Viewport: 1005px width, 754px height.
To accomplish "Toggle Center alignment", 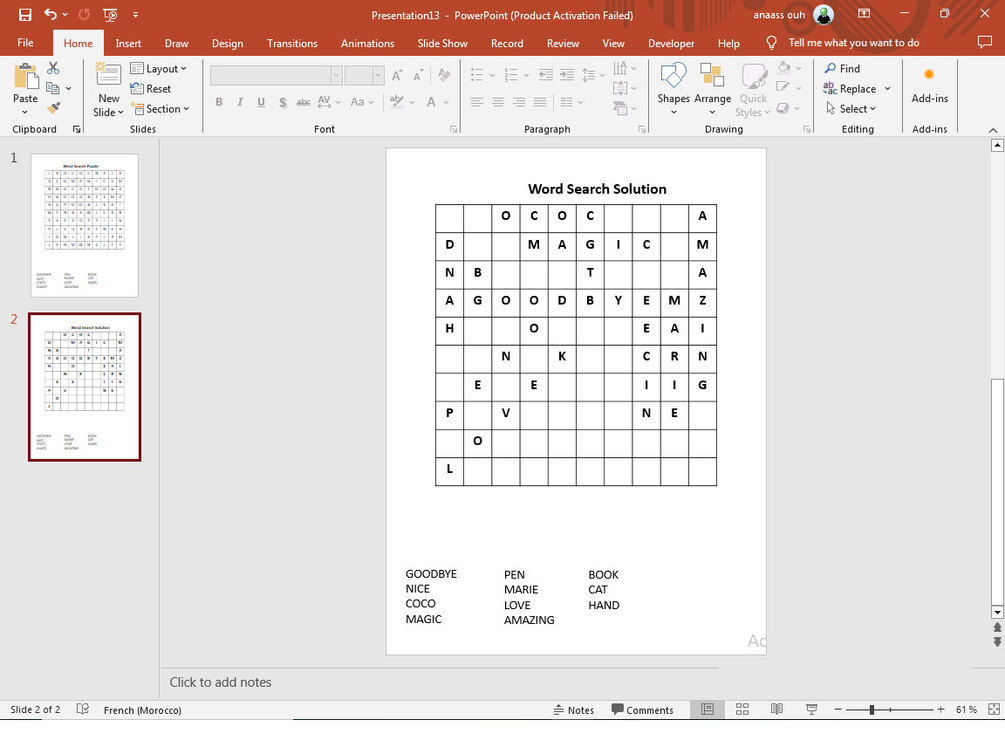I will 497,102.
